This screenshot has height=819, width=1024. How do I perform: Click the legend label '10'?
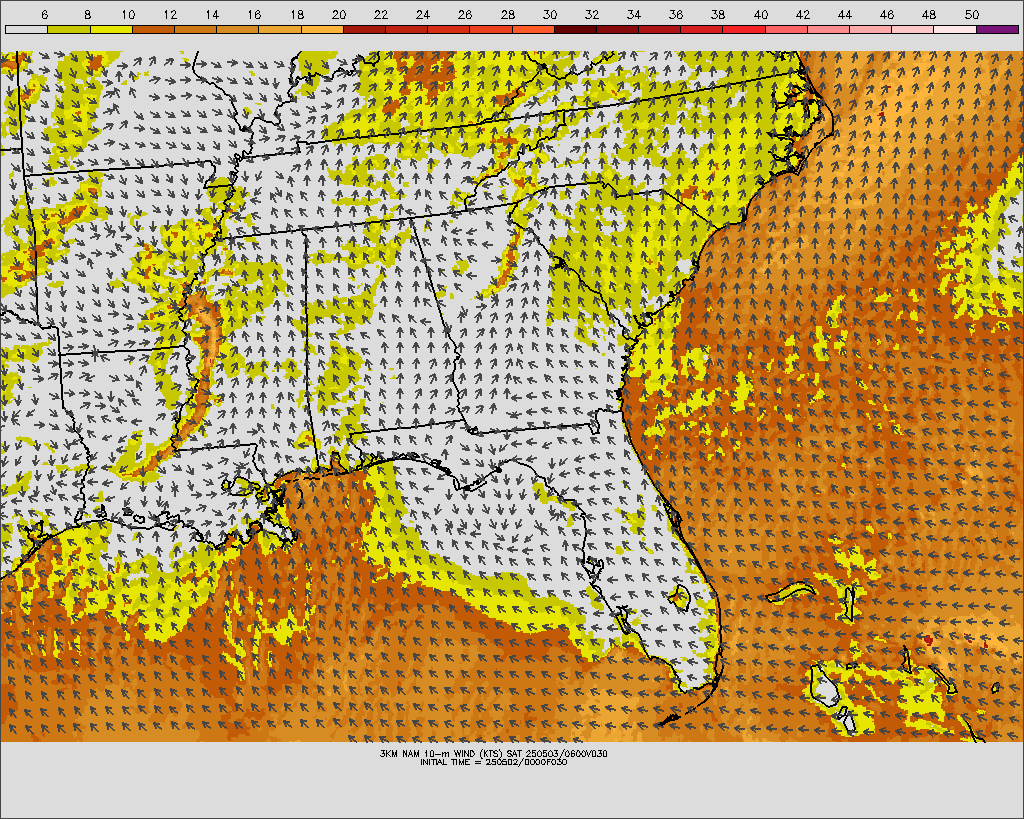point(128,14)
